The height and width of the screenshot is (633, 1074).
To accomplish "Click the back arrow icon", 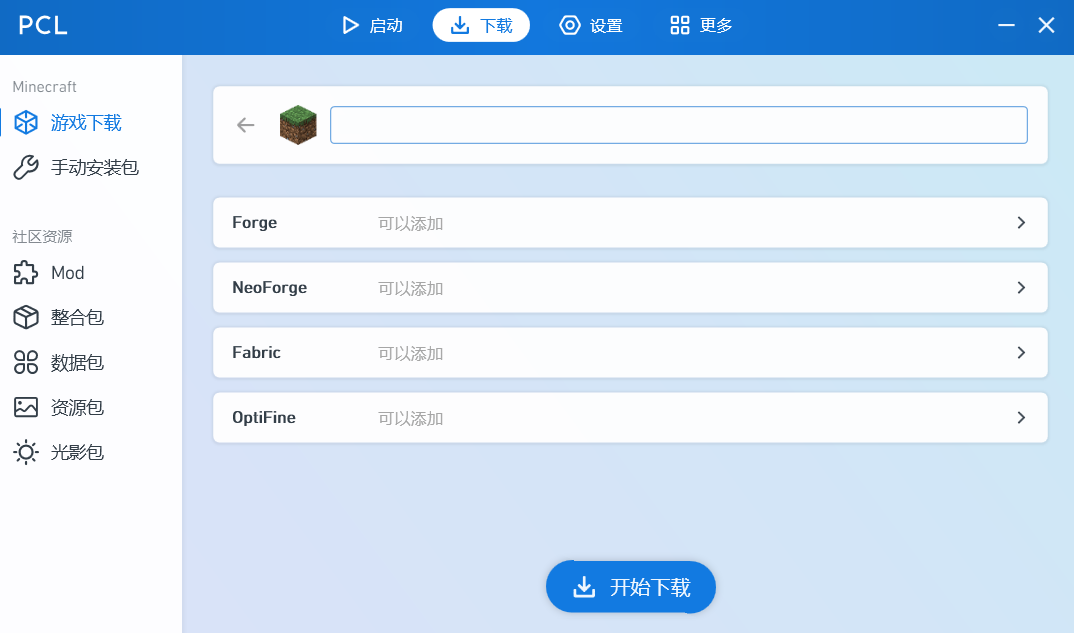I will 245,125.
